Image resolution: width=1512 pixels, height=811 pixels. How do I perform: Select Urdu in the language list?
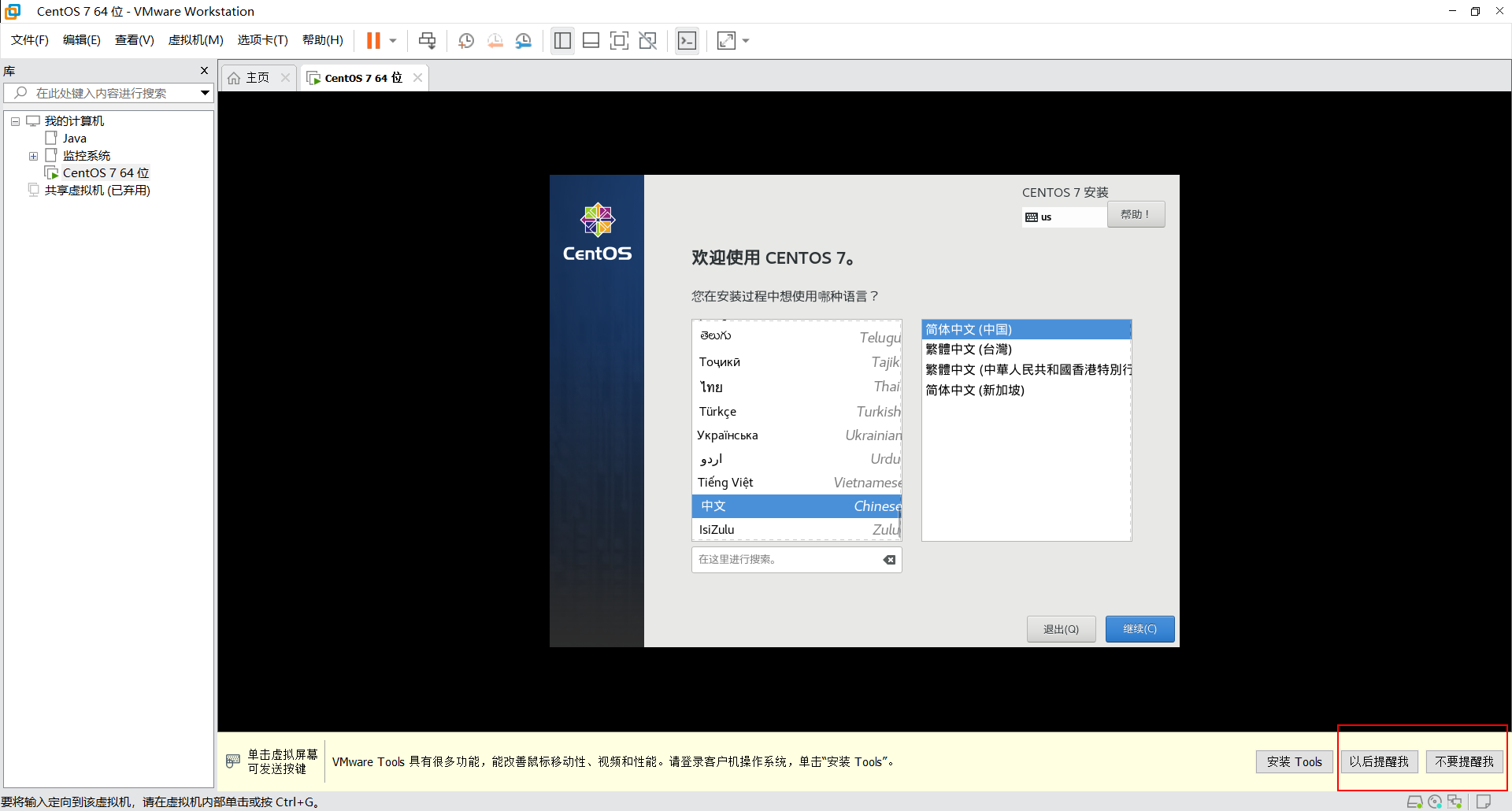[797, 459]
